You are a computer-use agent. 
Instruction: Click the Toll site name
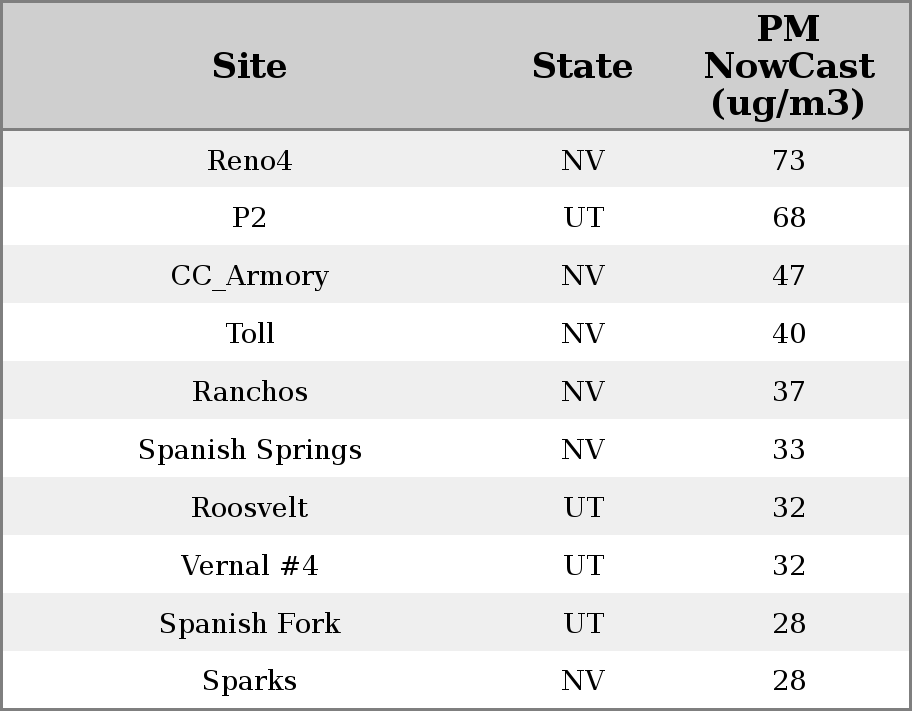coord(250,334)
